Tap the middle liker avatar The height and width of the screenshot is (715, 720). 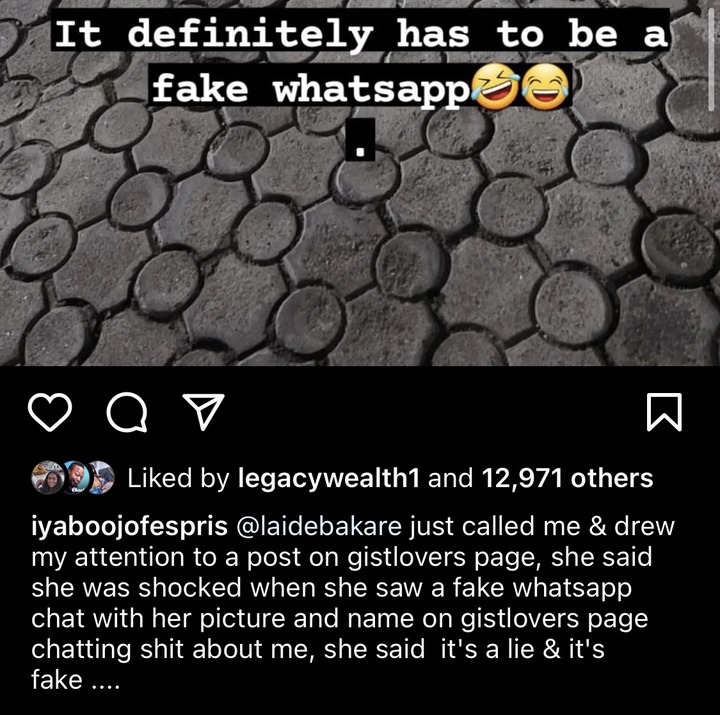tap(76, 478)
